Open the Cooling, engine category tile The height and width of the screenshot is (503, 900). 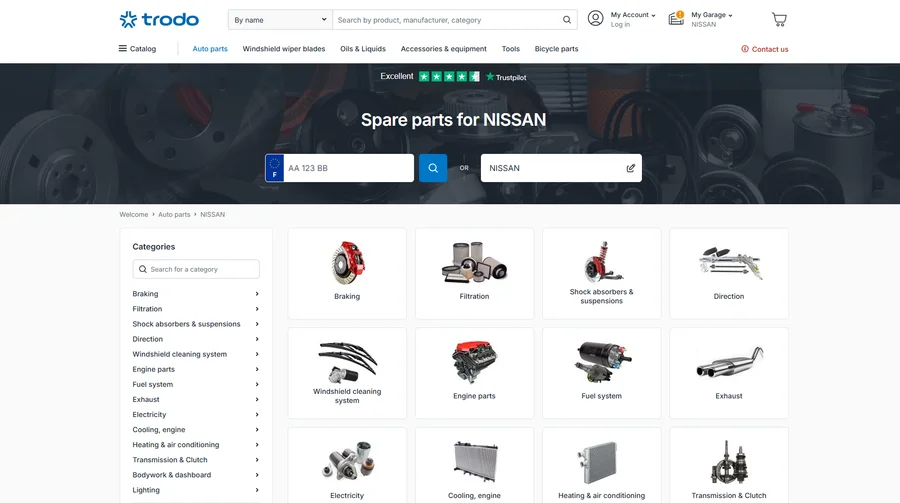(474, 466)
